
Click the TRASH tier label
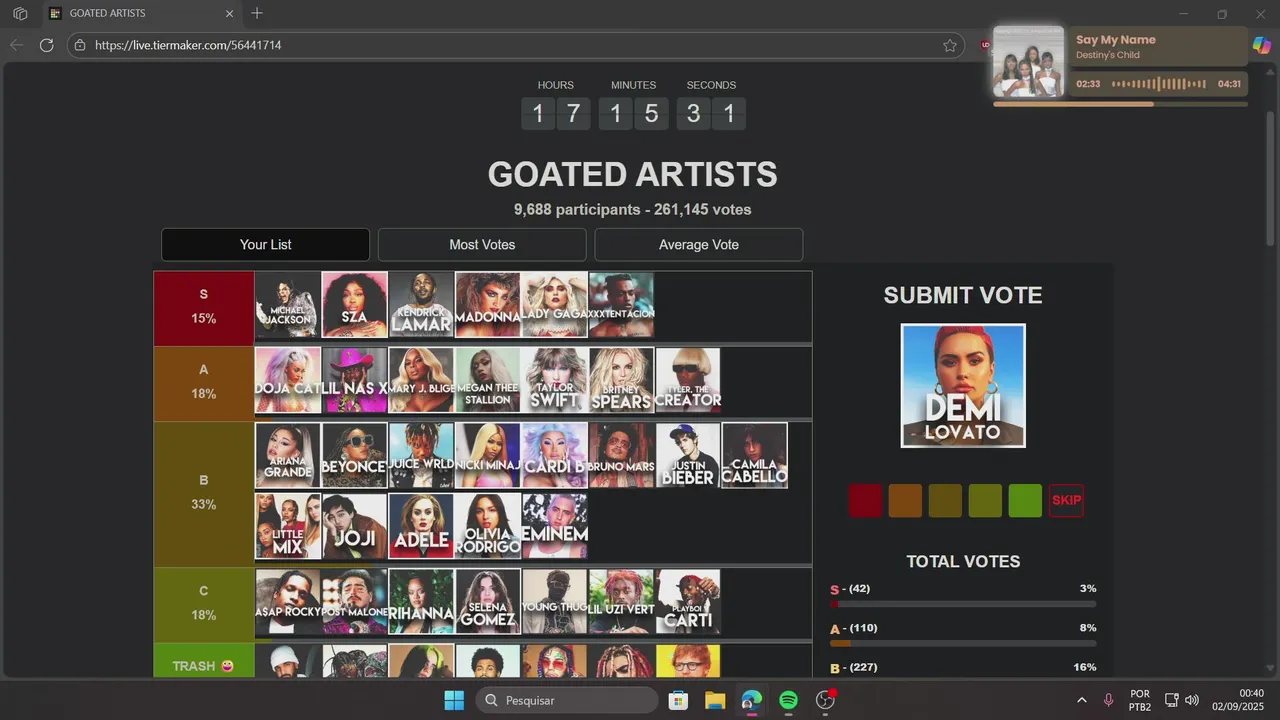[x=204, y=662]
